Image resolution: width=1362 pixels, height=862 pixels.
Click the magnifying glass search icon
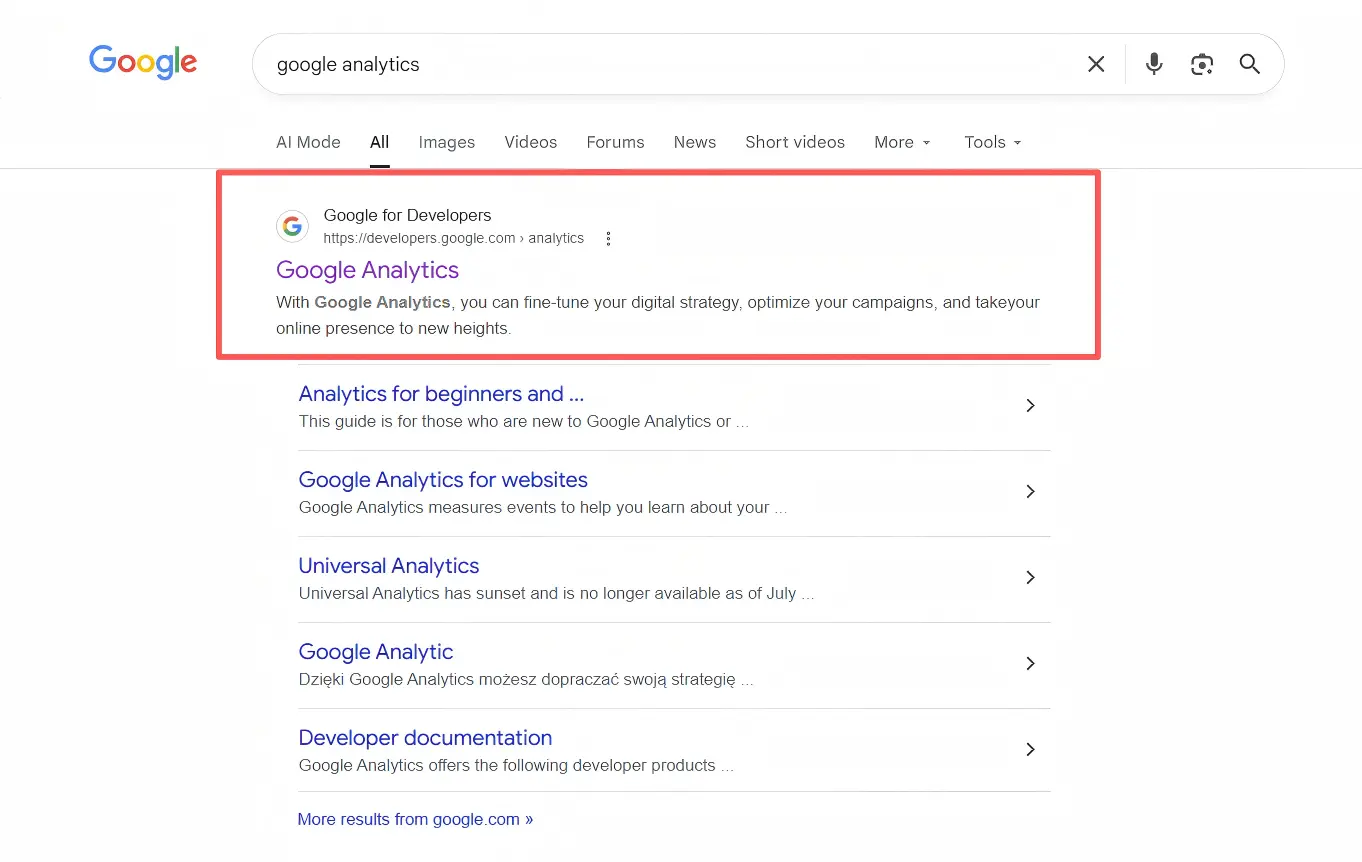[x=1249, y=64]
